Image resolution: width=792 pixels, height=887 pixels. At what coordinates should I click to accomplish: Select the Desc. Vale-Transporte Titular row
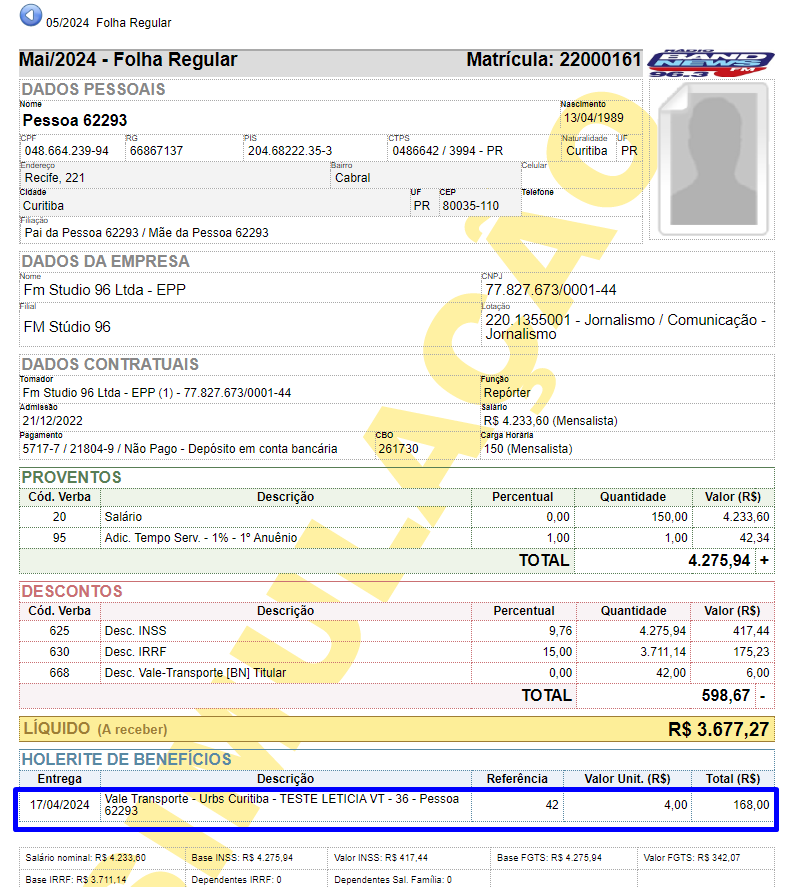397,673
